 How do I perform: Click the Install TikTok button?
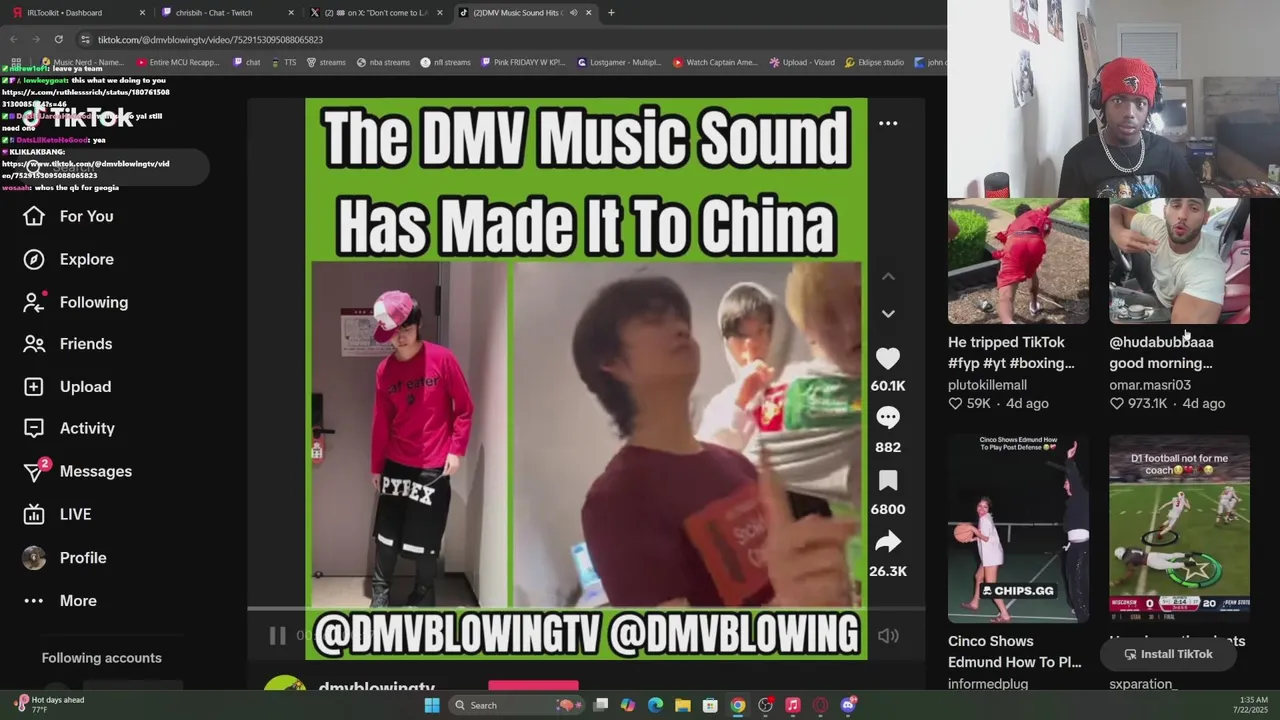(1168, 654)
